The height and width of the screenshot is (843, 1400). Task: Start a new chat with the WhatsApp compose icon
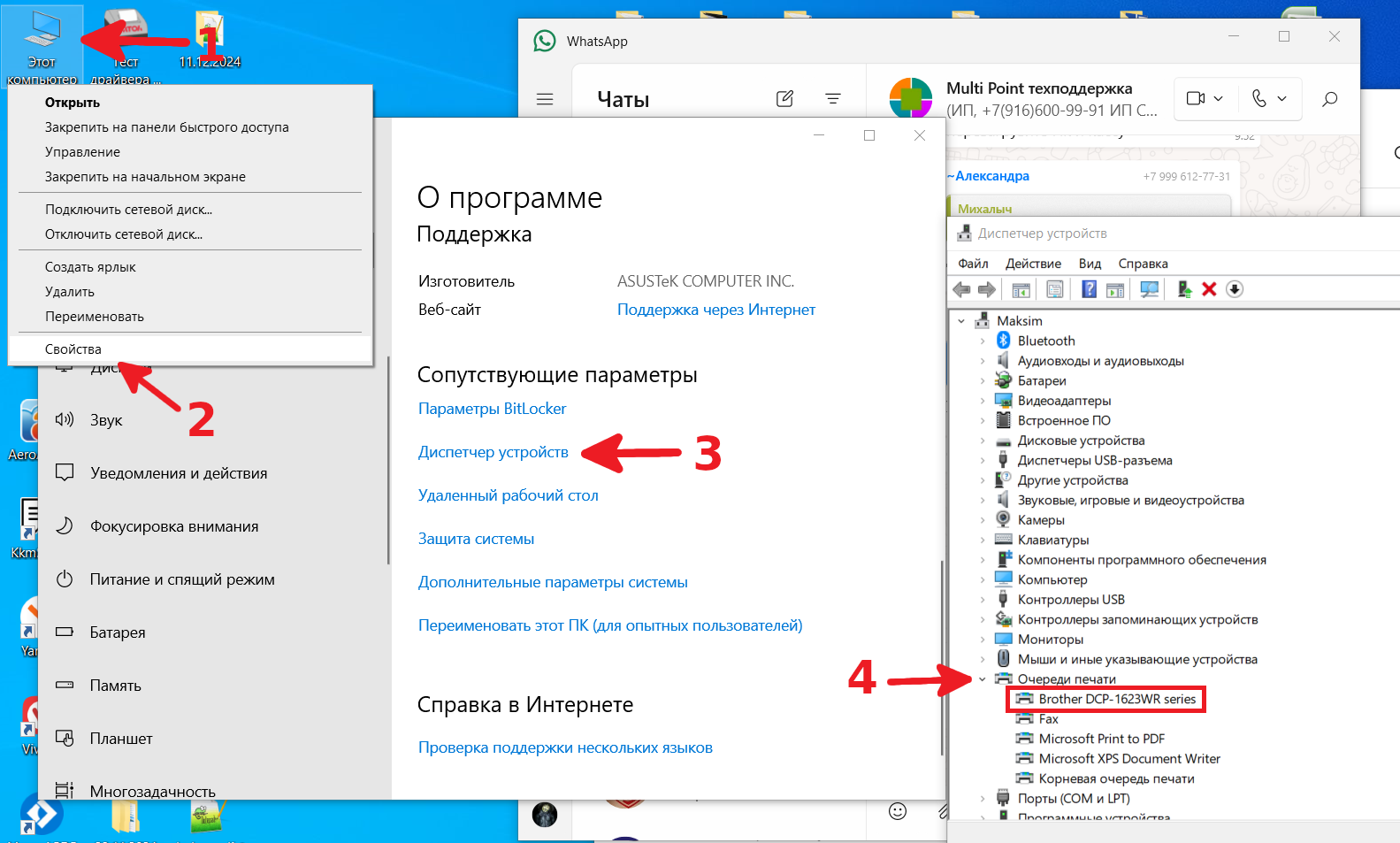784,99
